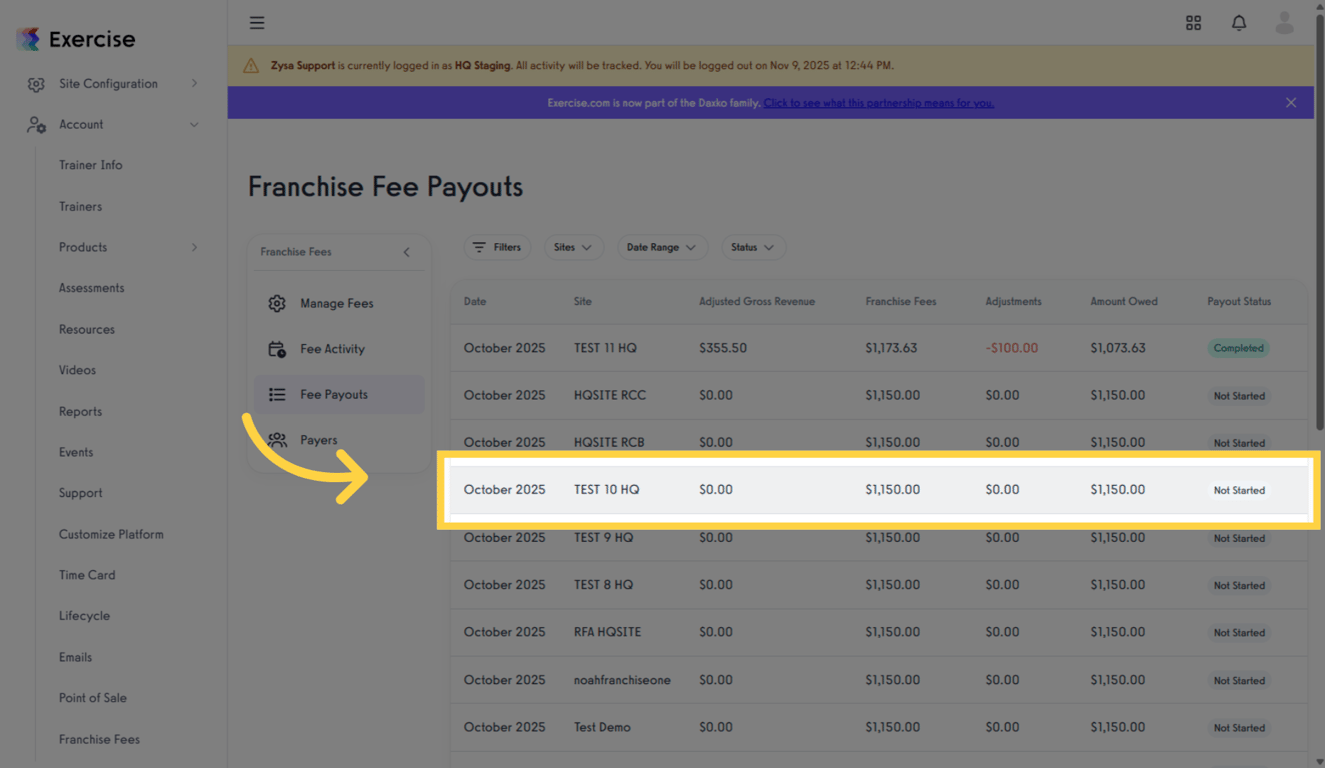This screenshot has height=768, width=1325.
Task: Click the Exercise logo
Action: (x=75, y=39)
